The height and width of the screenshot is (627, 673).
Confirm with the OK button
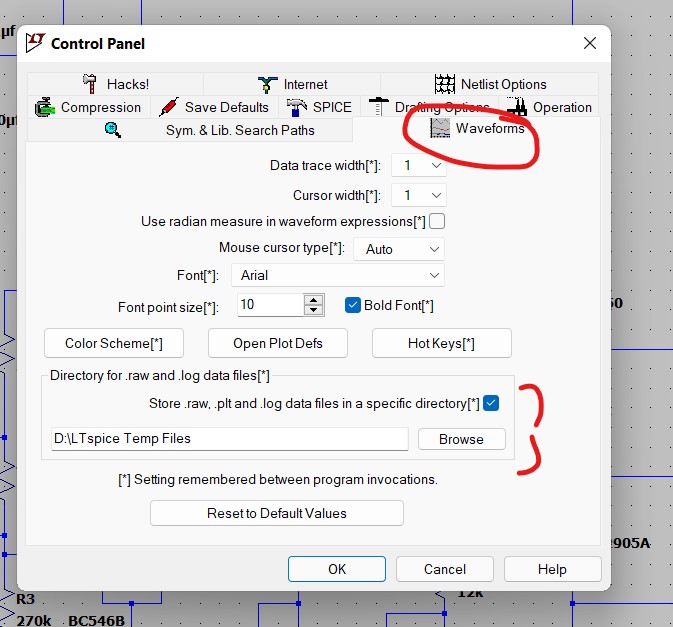pyautogui.click(x=337, y=569)
